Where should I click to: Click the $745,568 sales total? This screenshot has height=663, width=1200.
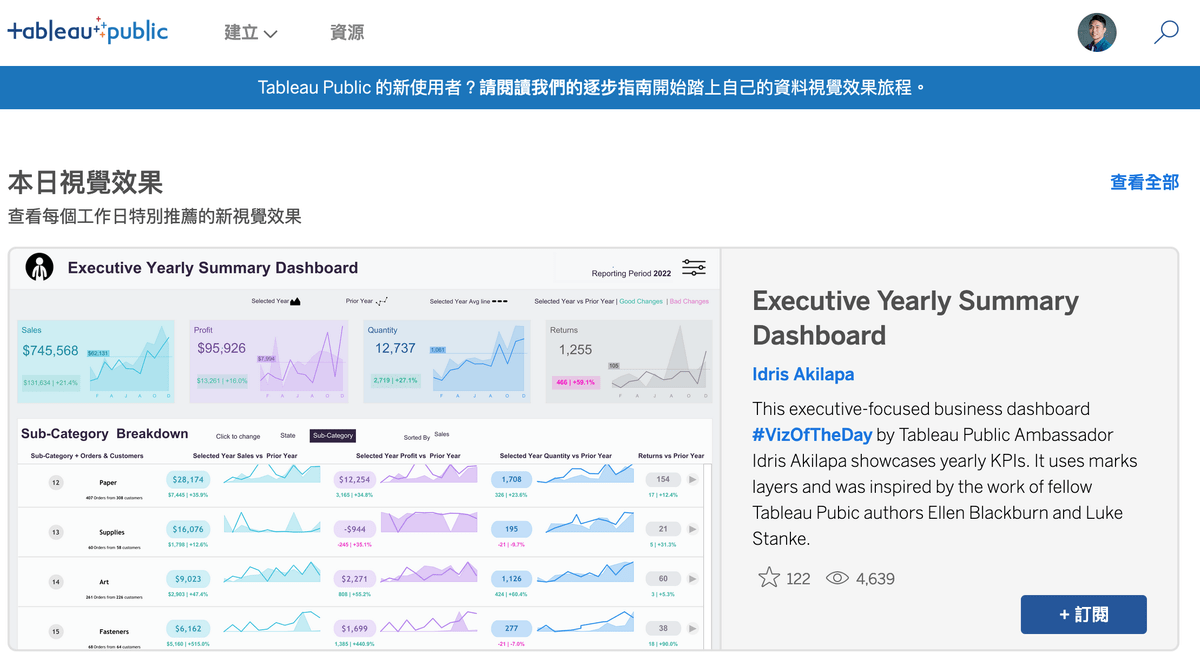point(50,350)
